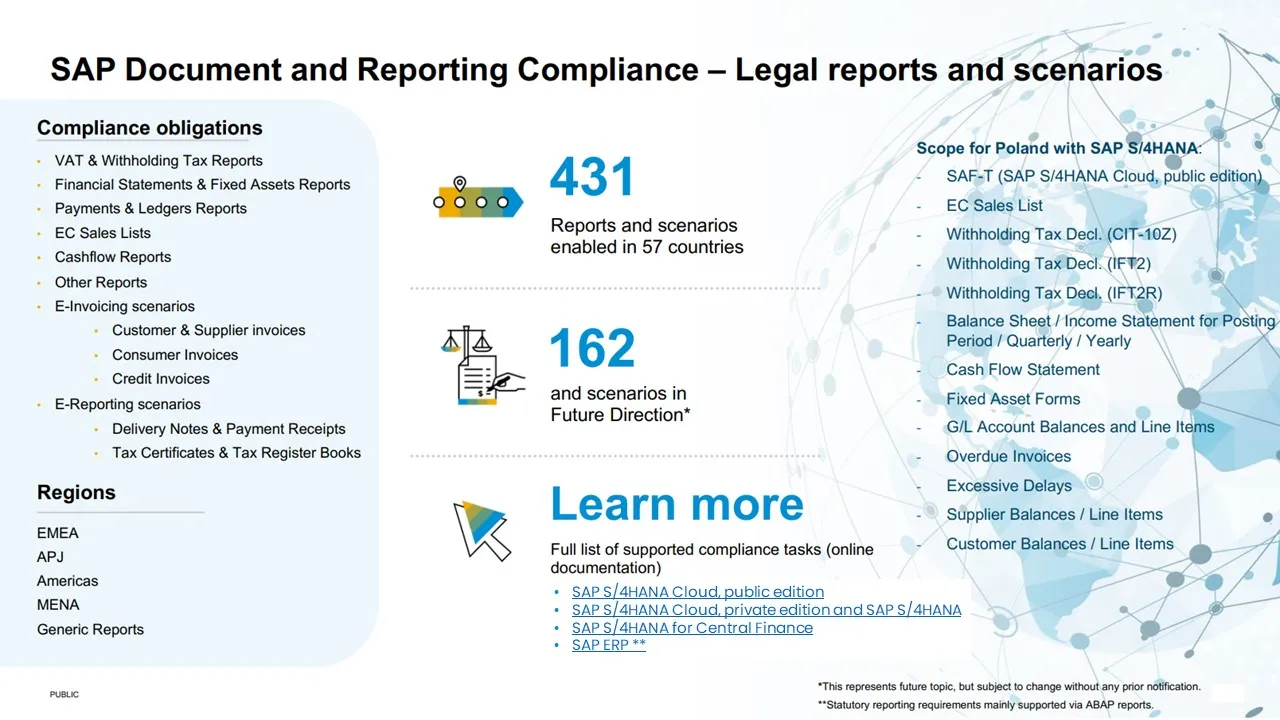
Task: Click the MENA region entry
Action: [58, 605]
